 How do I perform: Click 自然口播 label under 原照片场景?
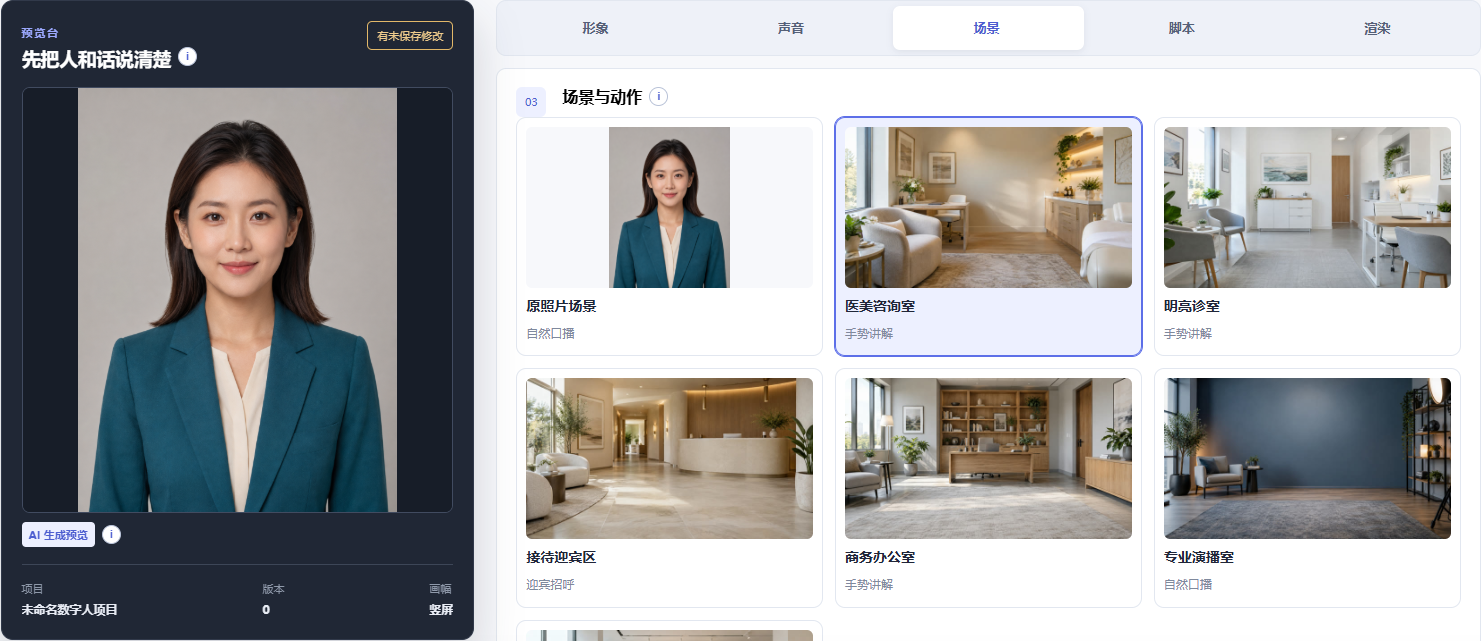click(x=550, y=333)
